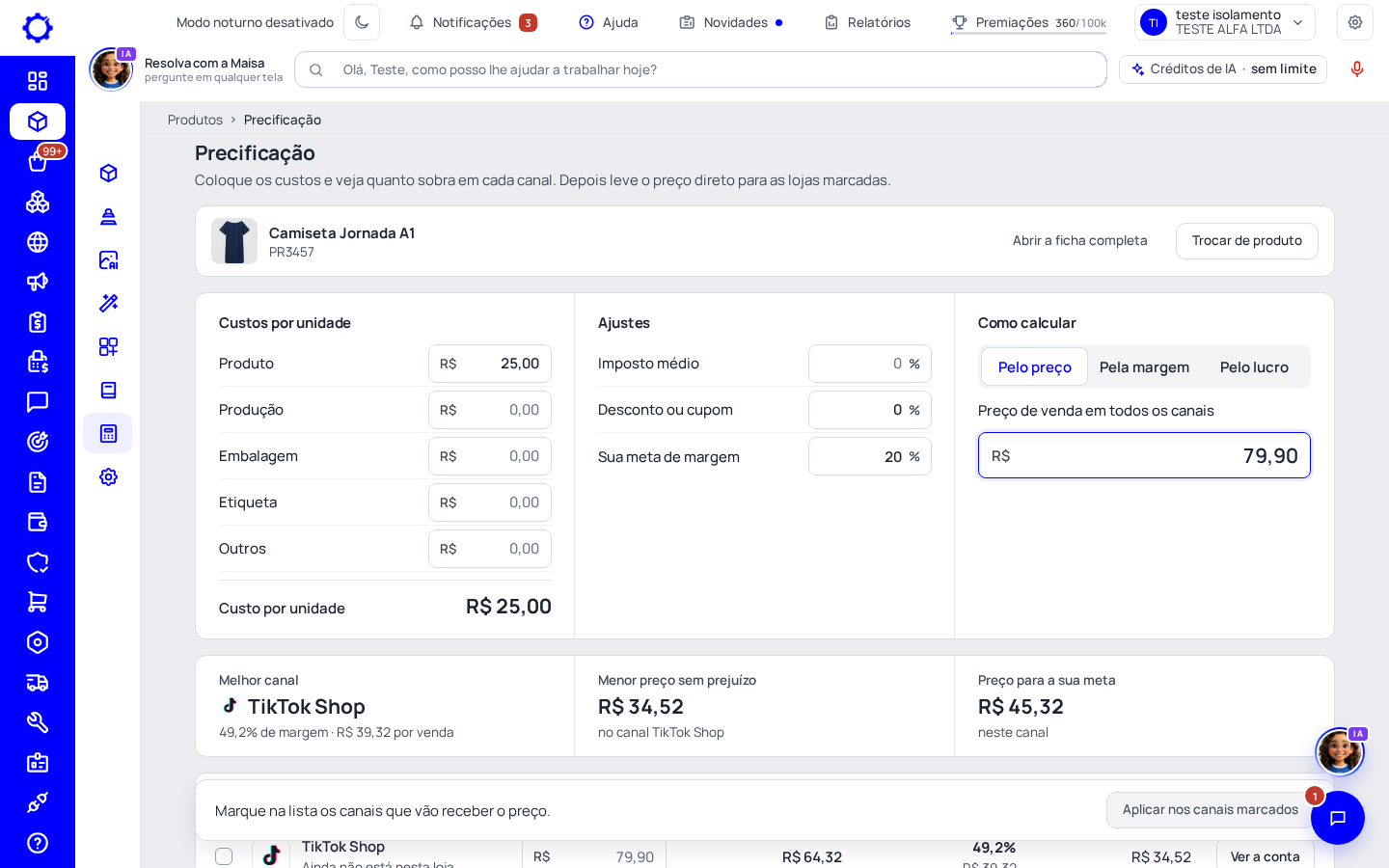This screenshot has width=1389, height=868.
Task: Open Premiações trophy progress
Action: tap(1028, 22)
